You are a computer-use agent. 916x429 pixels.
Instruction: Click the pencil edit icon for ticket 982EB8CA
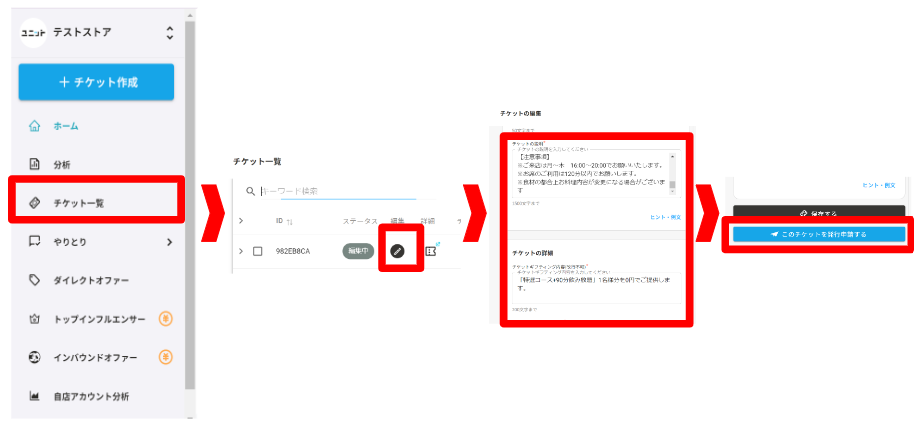(x=397, y=250)
